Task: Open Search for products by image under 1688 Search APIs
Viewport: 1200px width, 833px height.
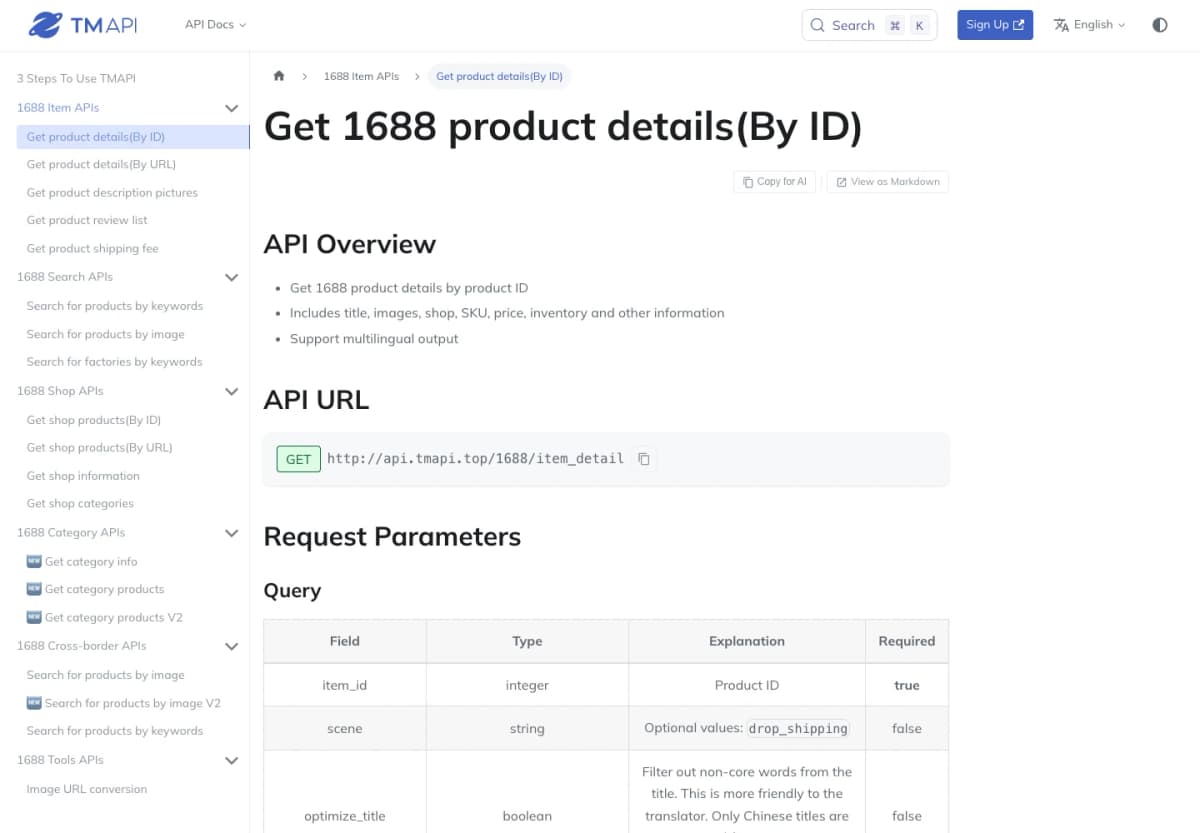Action: click(105, 334)
